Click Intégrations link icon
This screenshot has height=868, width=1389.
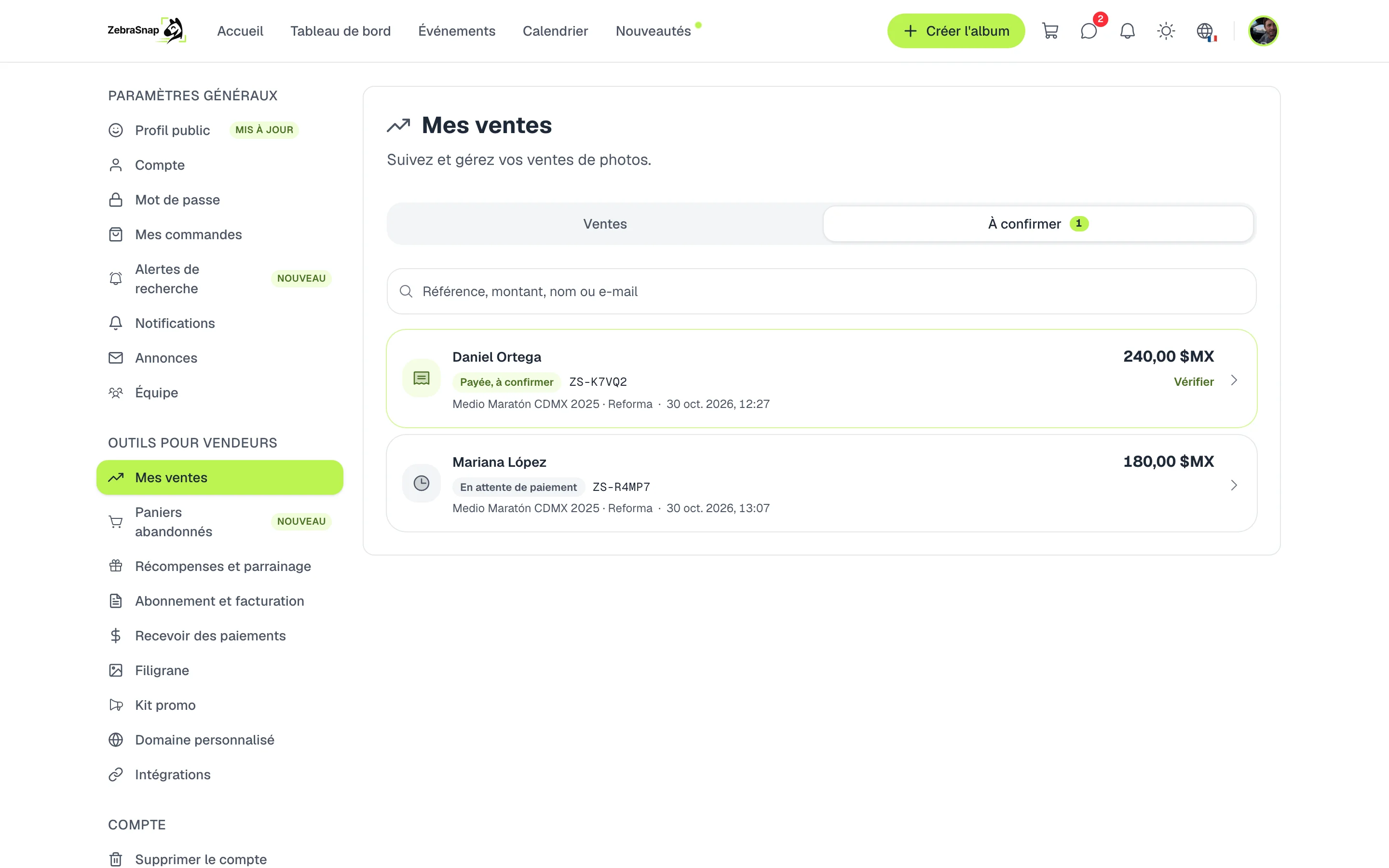(115, 775)
